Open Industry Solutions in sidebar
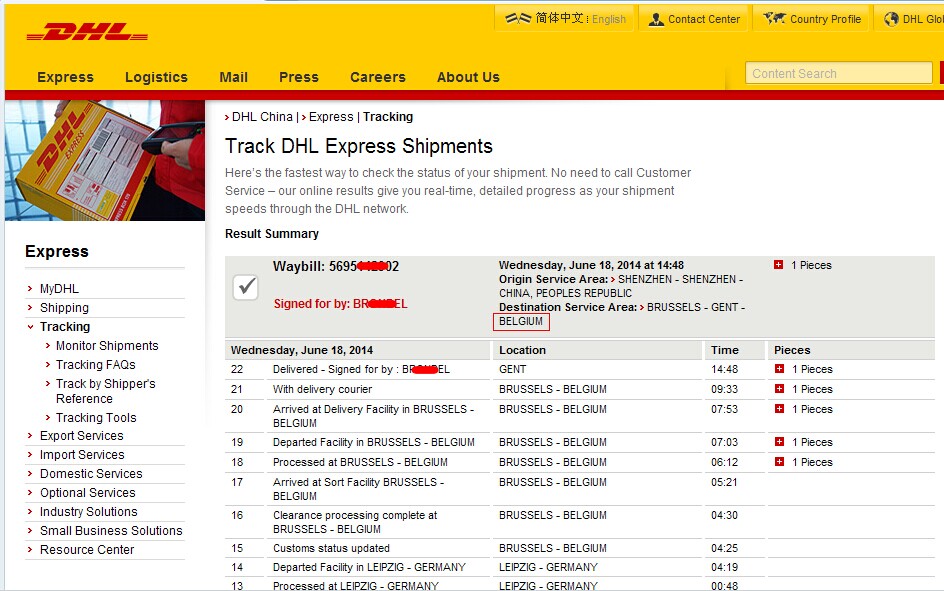944x591 pixels. (88, 512)
